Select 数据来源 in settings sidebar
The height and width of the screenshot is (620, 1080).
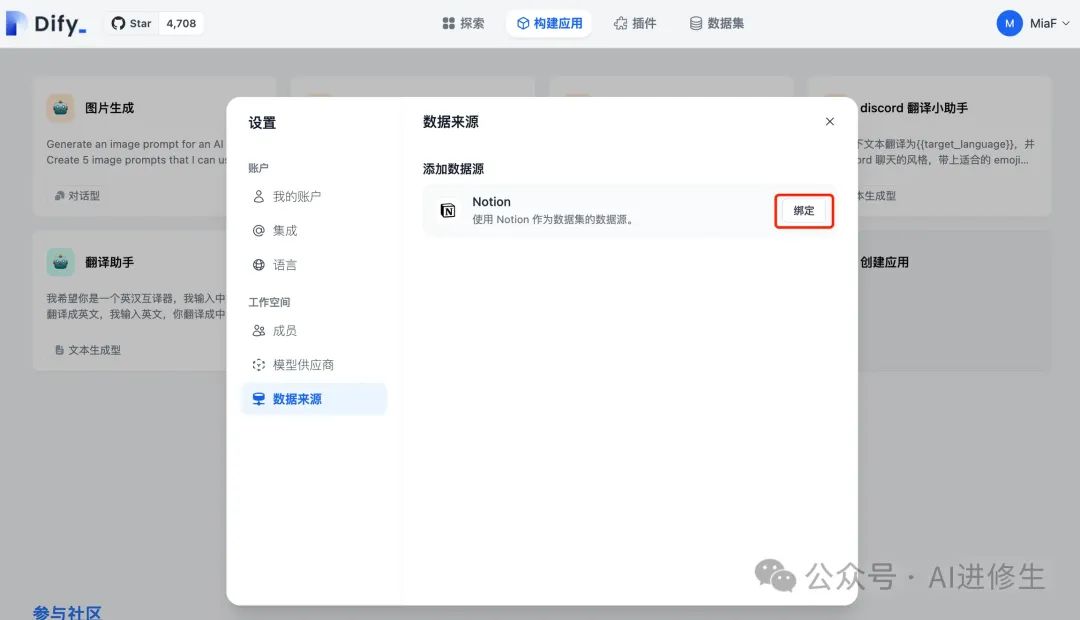[314, 399]
